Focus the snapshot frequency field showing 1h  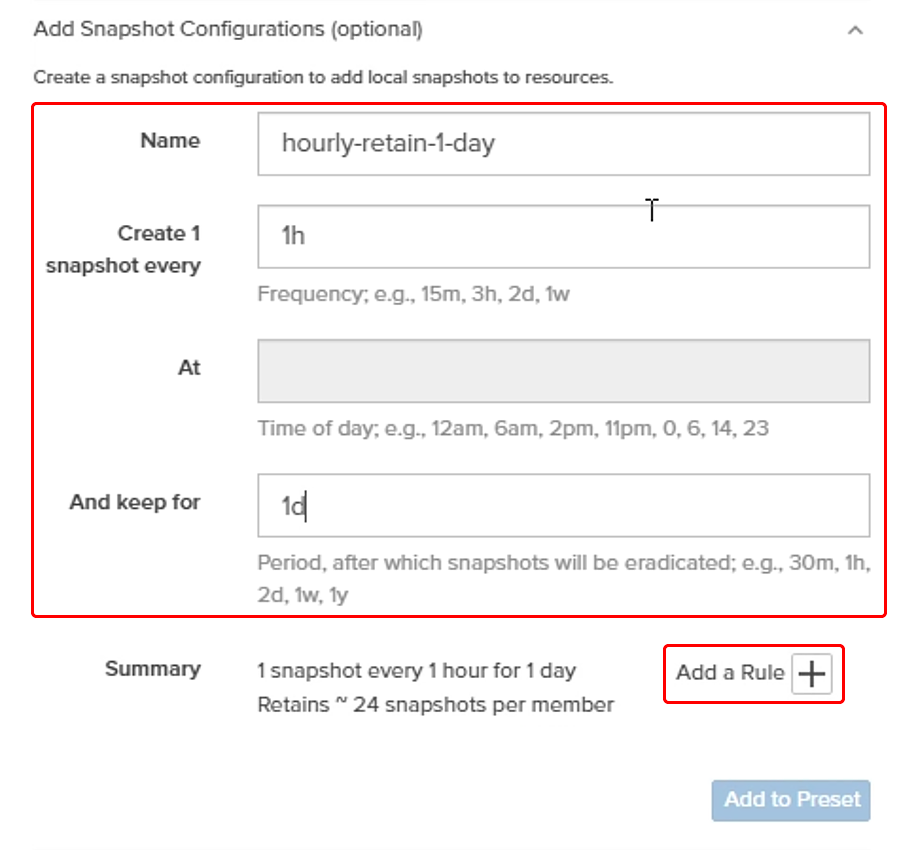[x=564, y=237]
